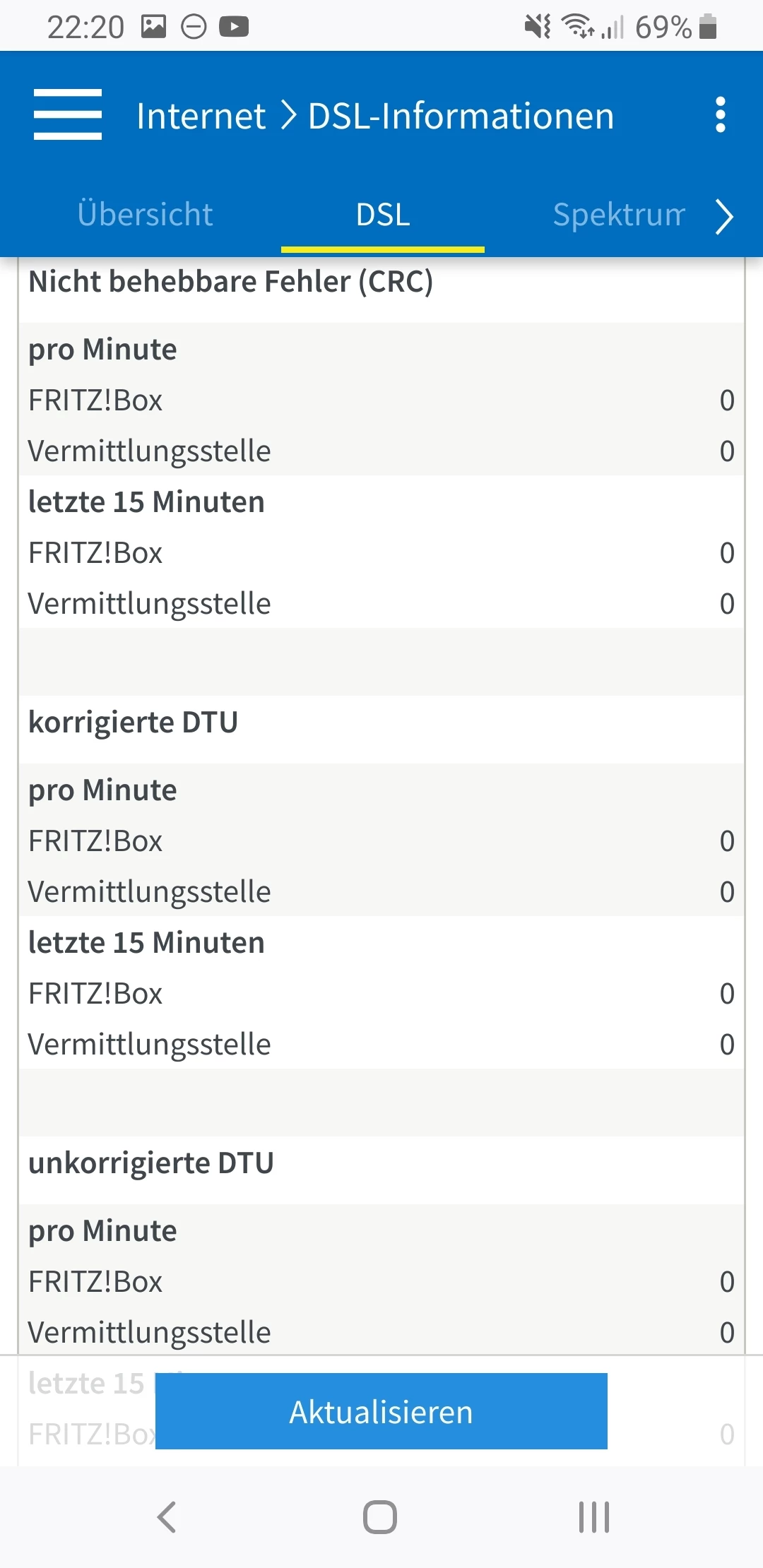Tap the muted sound icon in status bar
The height and width of the screenshot is (1568, 763).
point(538,27)
